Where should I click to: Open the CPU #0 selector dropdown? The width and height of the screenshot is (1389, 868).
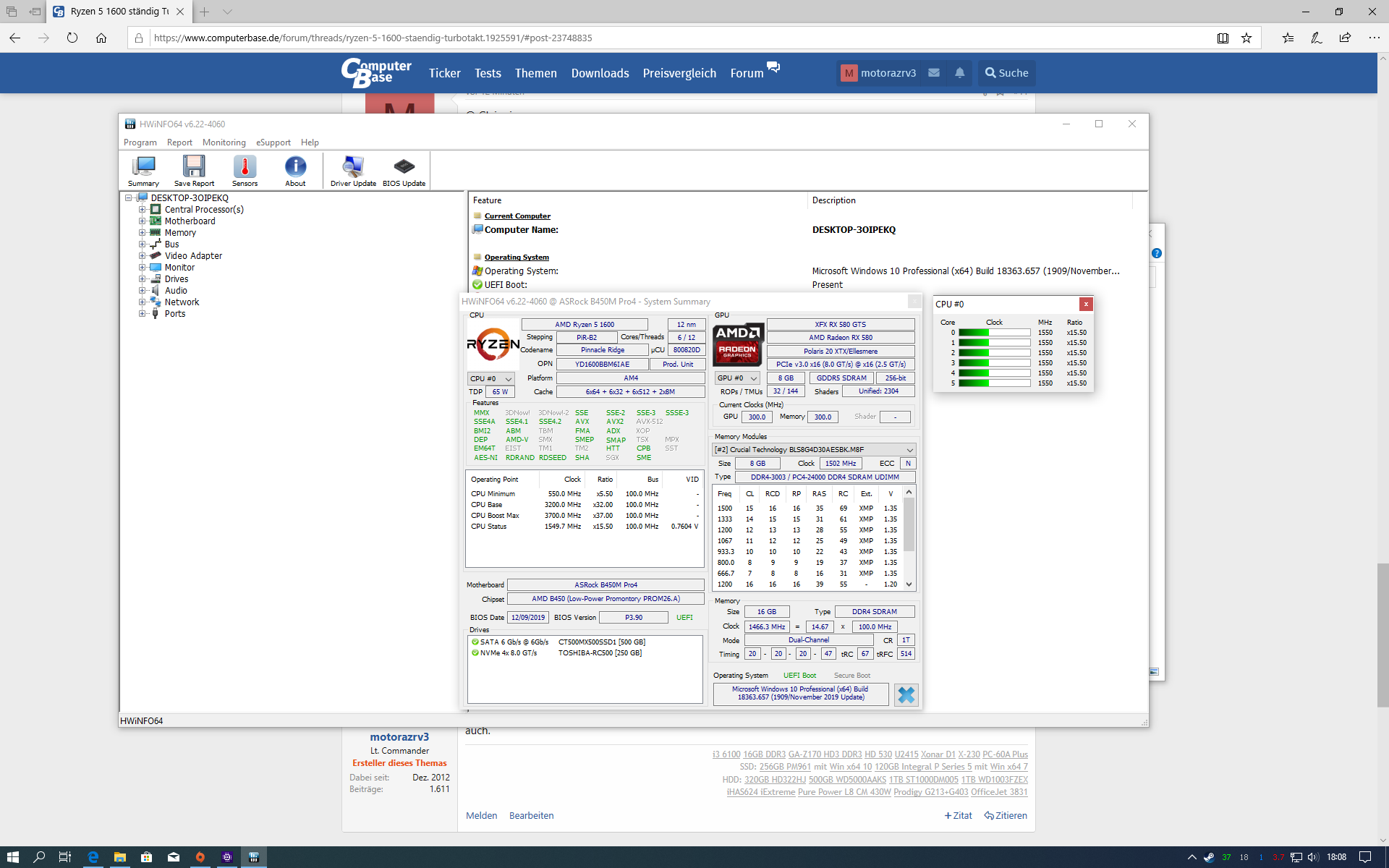pyautogui.click(x=490, y=378)
